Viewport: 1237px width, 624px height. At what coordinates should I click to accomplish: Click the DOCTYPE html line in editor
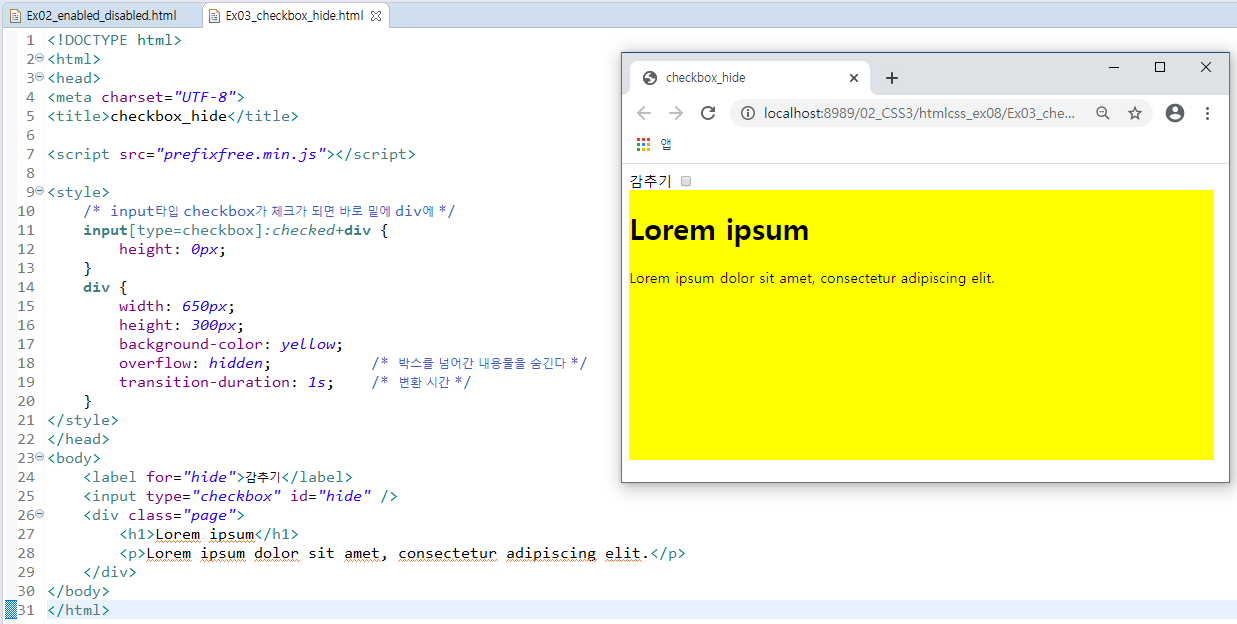coord(114,40)
